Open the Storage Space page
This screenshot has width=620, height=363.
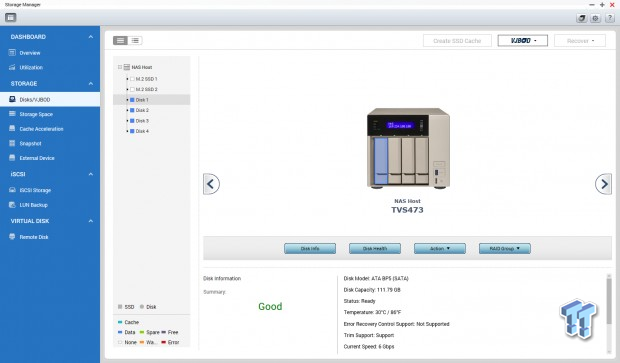tap(36, 114)
